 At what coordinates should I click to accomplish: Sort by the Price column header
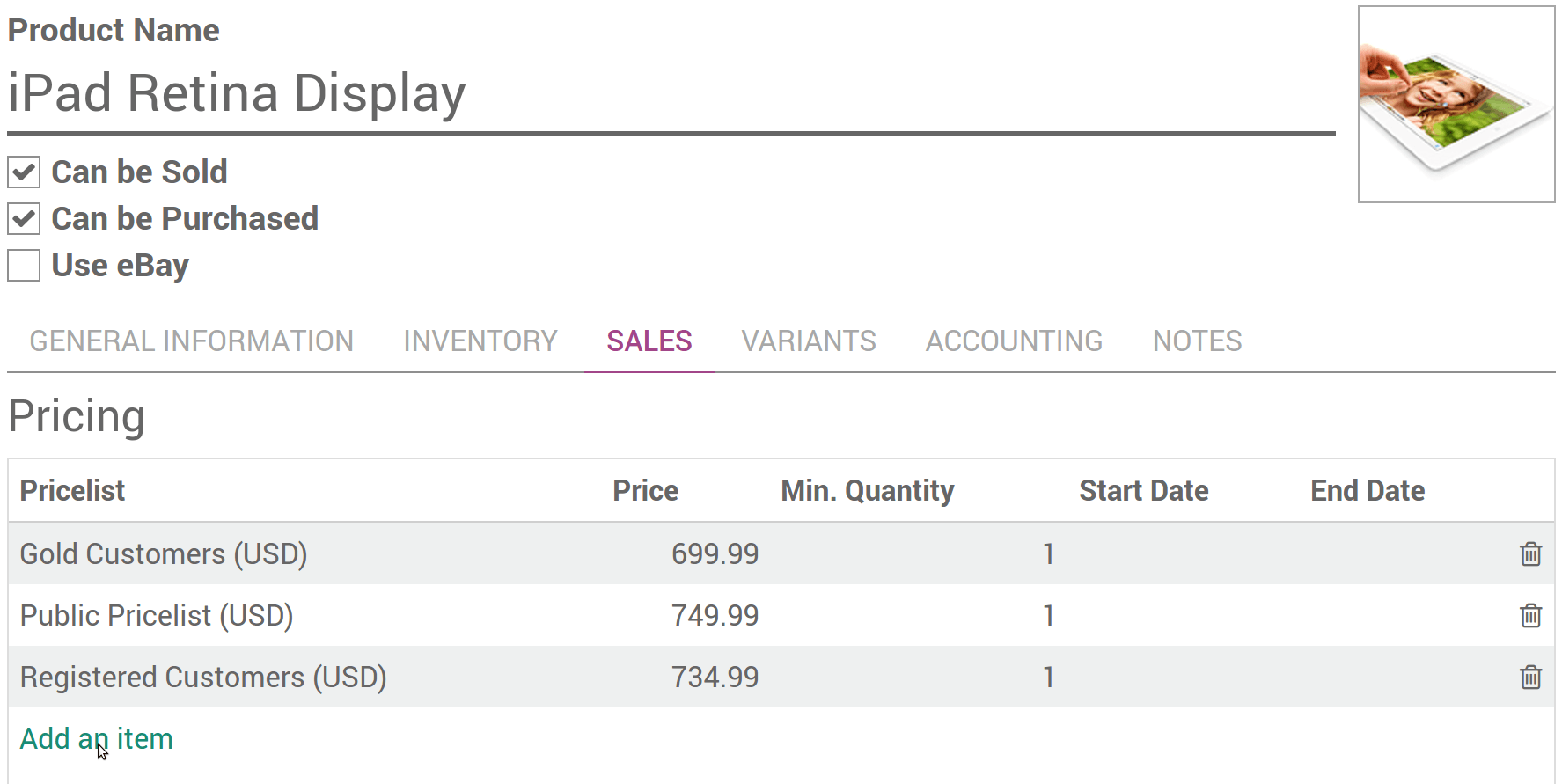click(645, 490)
